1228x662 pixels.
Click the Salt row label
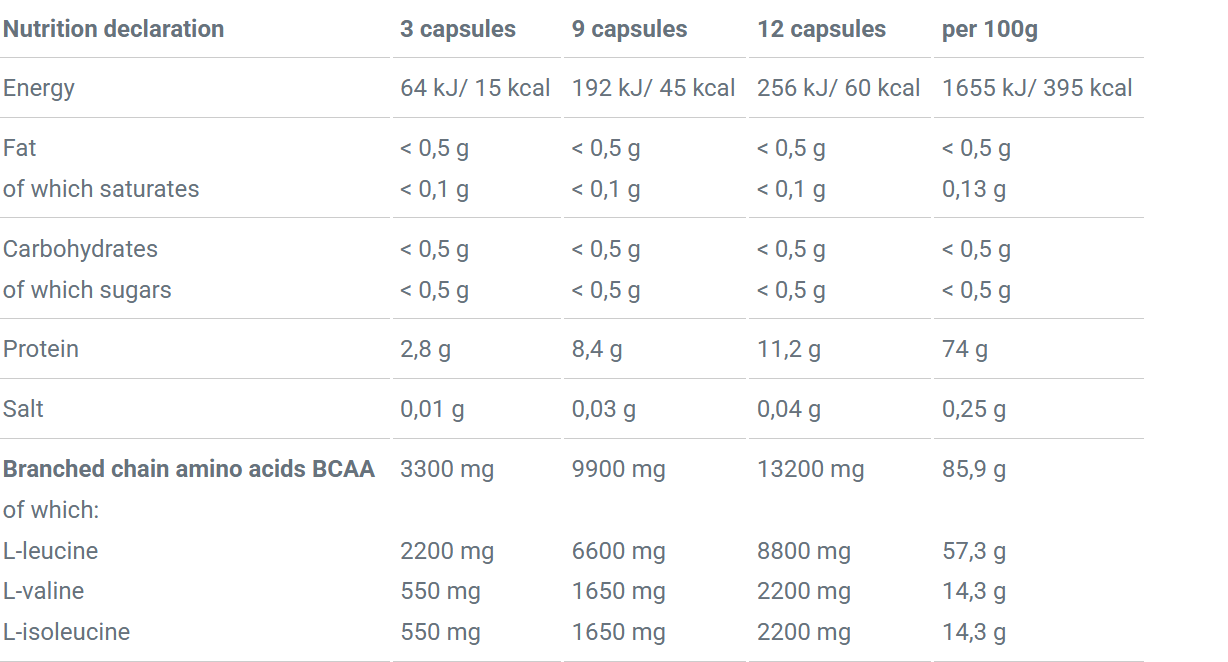click(x=23, y=409)
